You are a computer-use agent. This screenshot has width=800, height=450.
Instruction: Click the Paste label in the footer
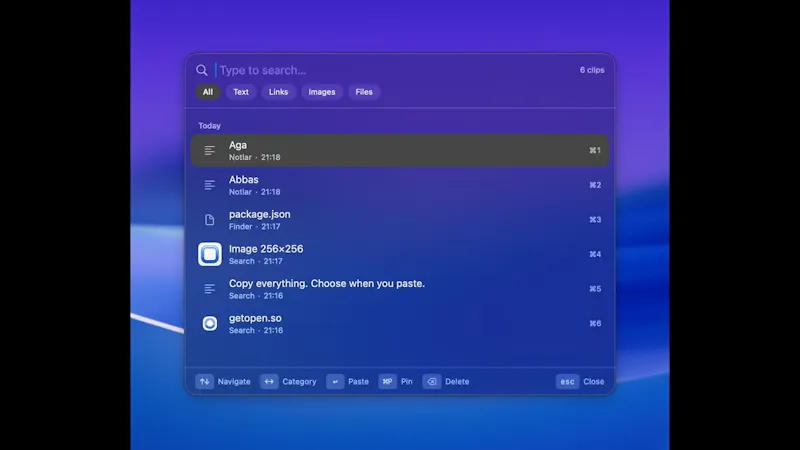tap(358, 382)
